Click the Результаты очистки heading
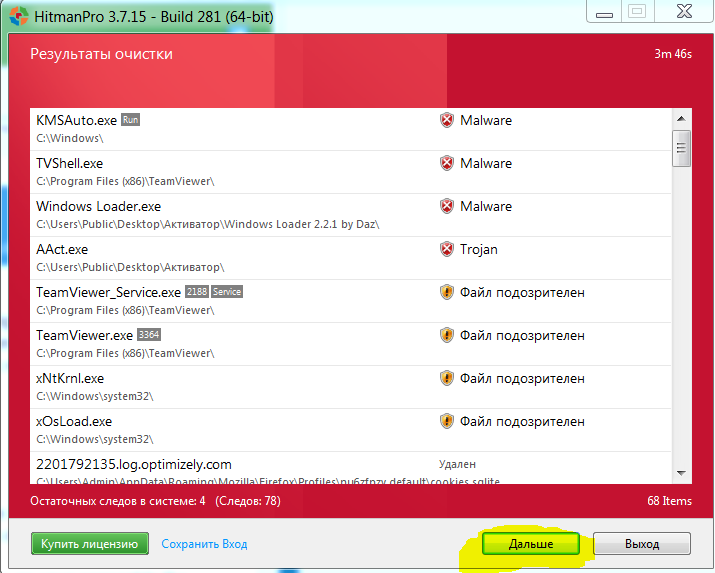This screenshot has height=573, width=715. point(101,54)
